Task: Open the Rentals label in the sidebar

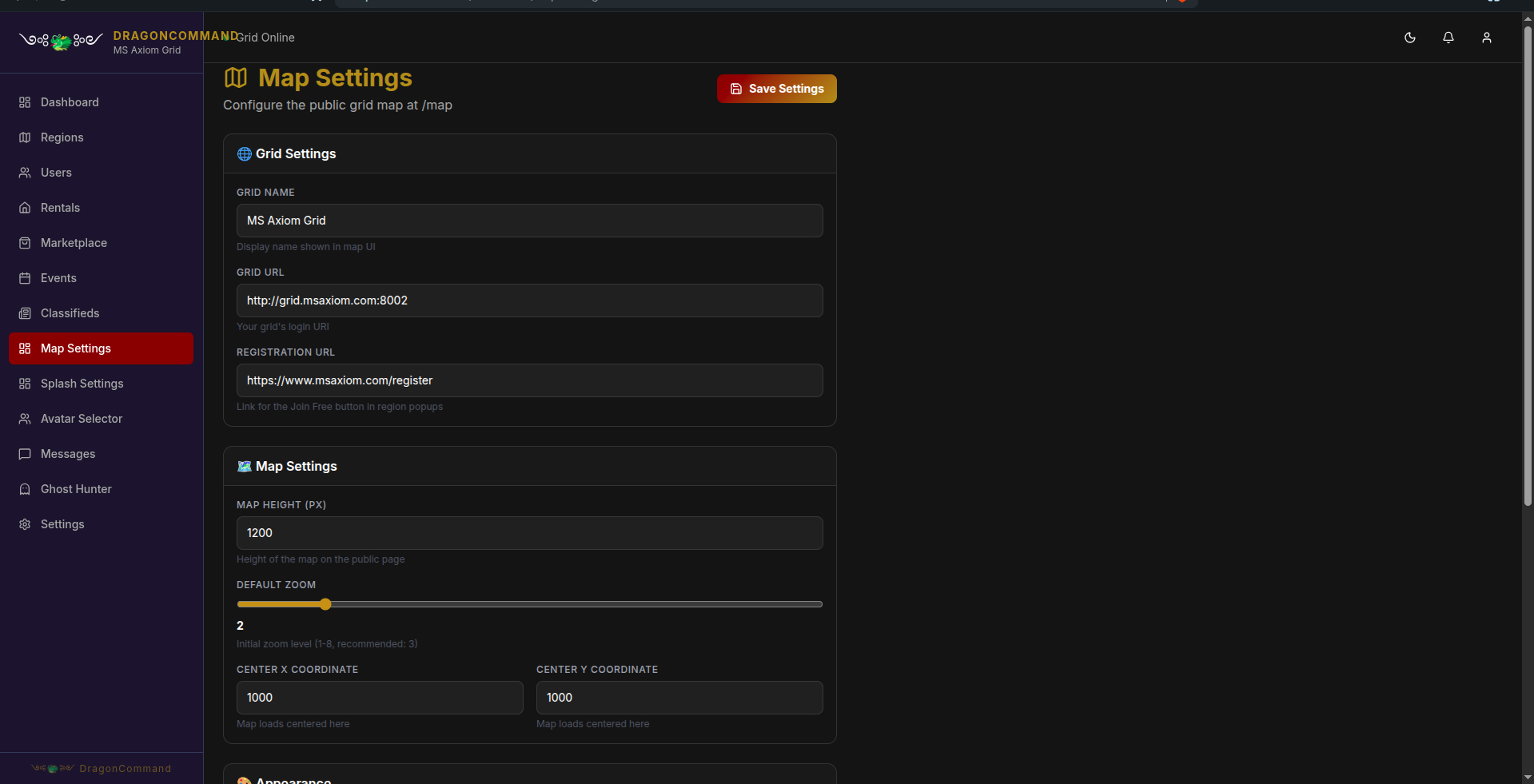Action: [60, 208]
